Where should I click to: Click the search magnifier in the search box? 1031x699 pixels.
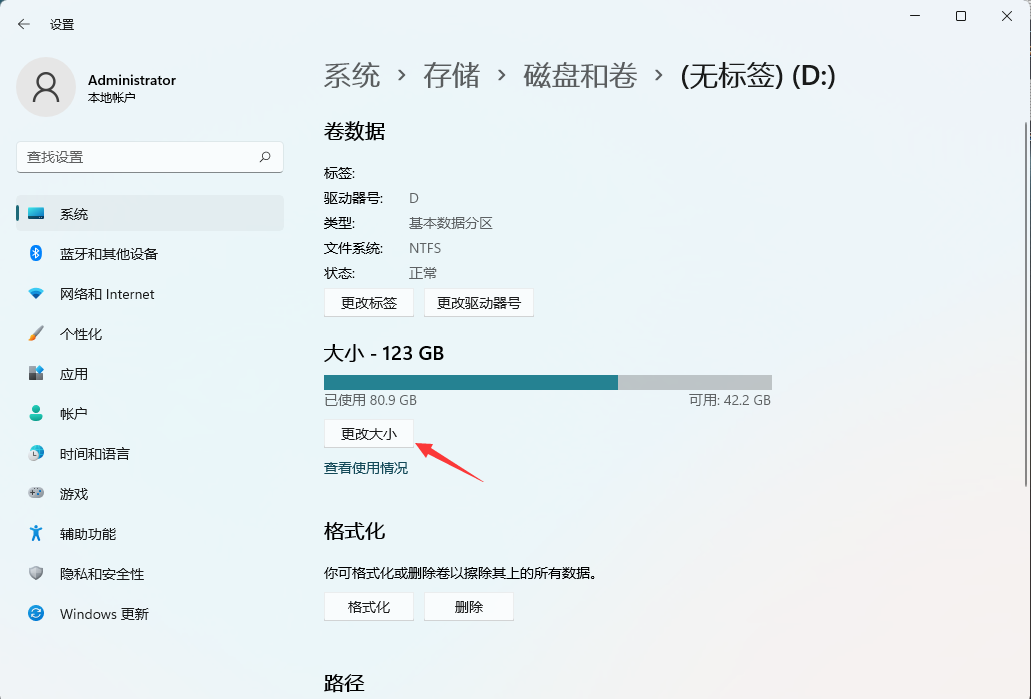(265, 157)
